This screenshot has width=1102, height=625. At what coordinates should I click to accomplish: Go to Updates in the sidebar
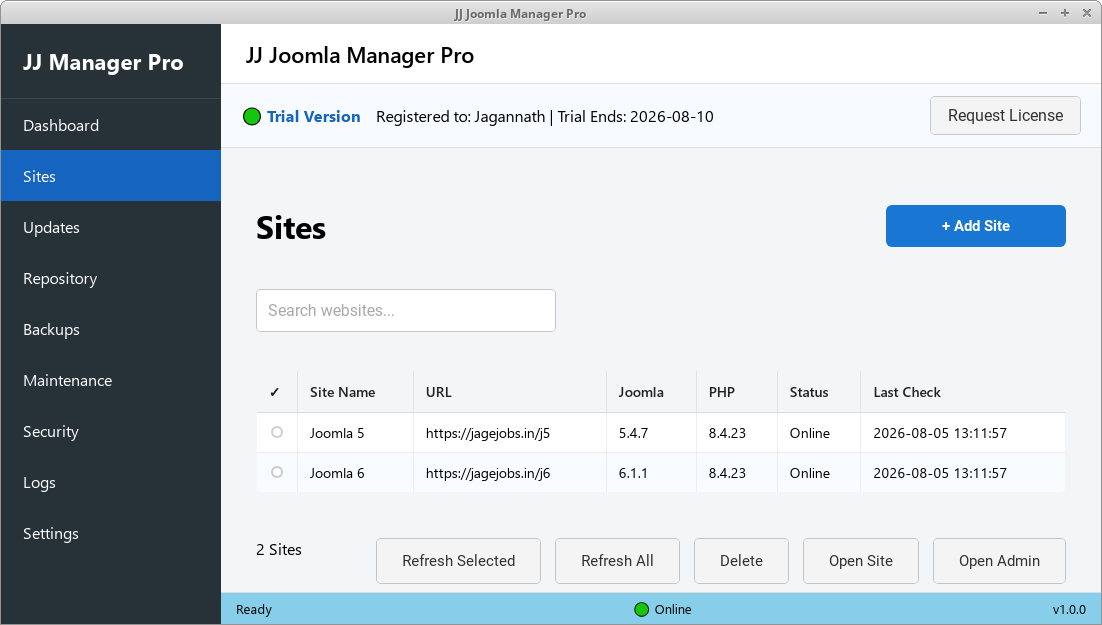tap(111, 227)
